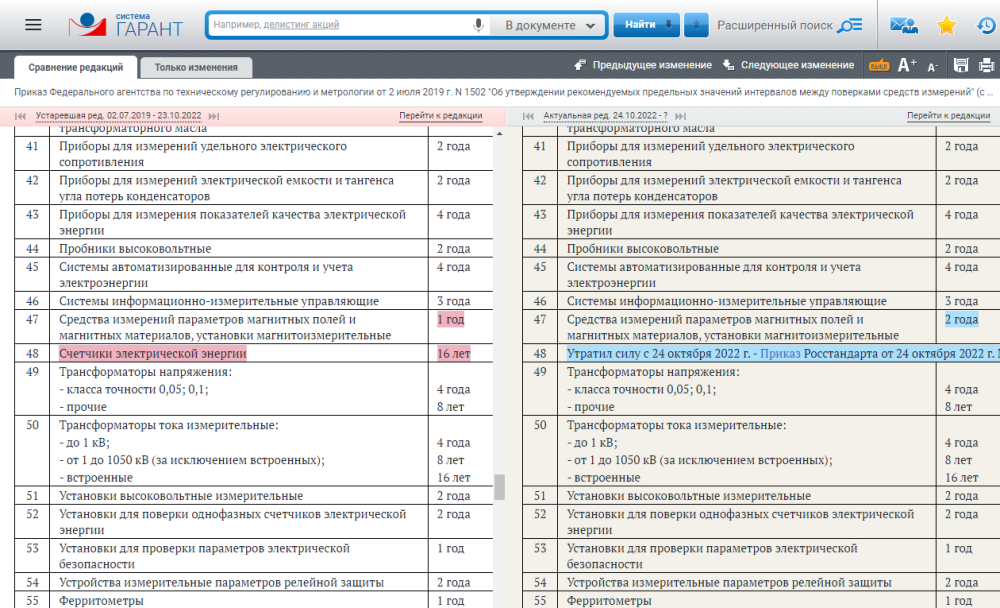This screenshot has height=608, width=1000.
Task: Expand the 'В документе' search scope dropdown
Action: [551, 25]
